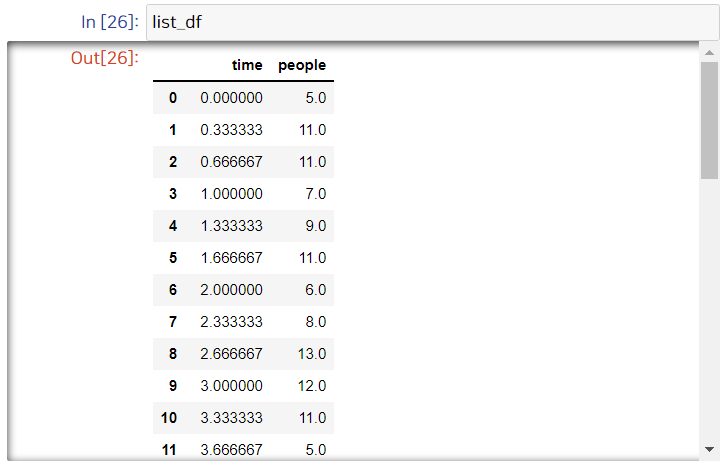Click the row index label 0

coord(173,98)
